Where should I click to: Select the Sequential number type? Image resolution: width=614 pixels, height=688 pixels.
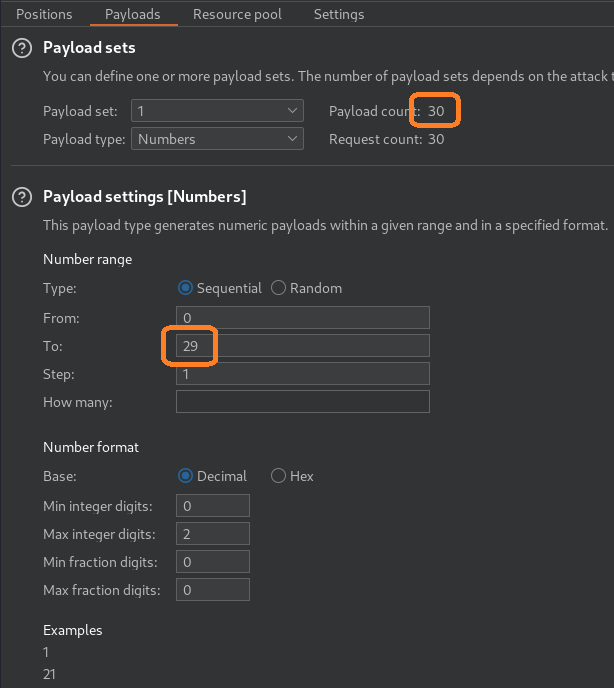185,288
